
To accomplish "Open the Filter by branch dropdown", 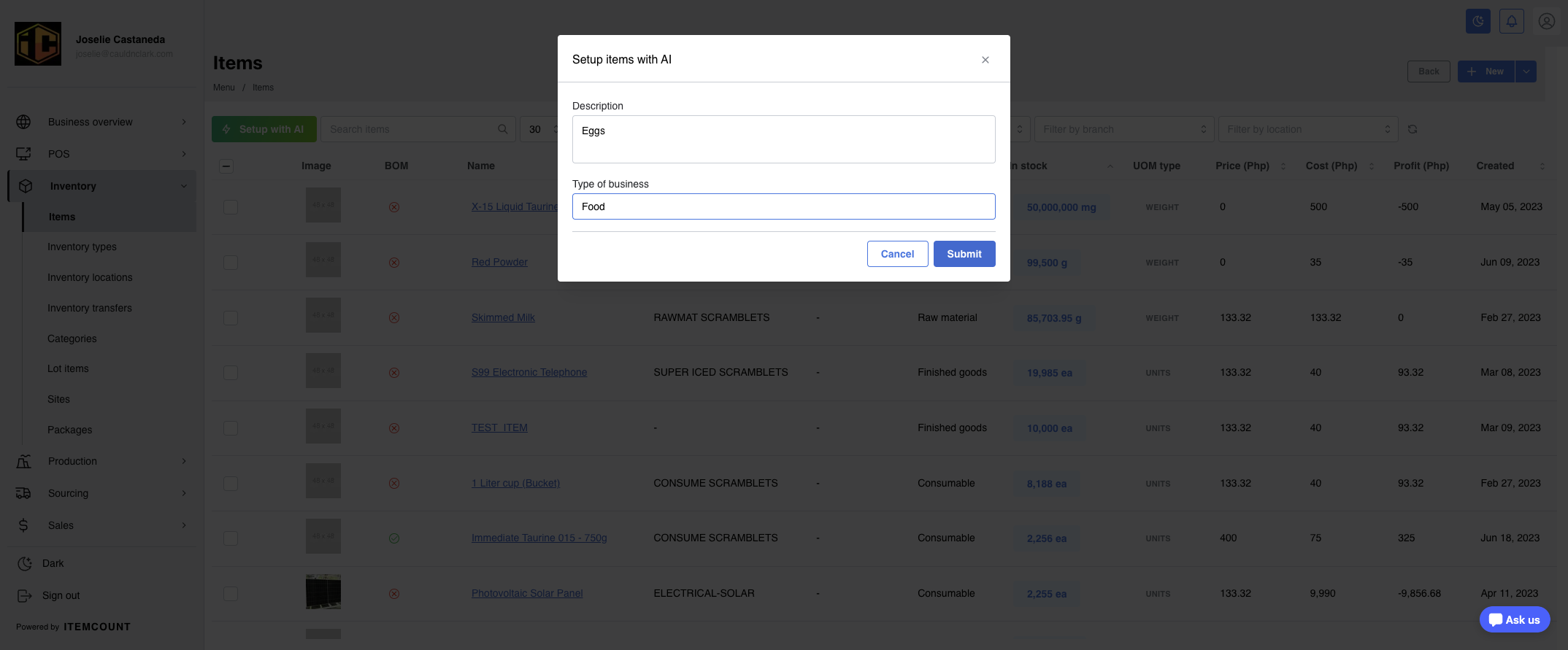I will click(x=1124, y=129).
